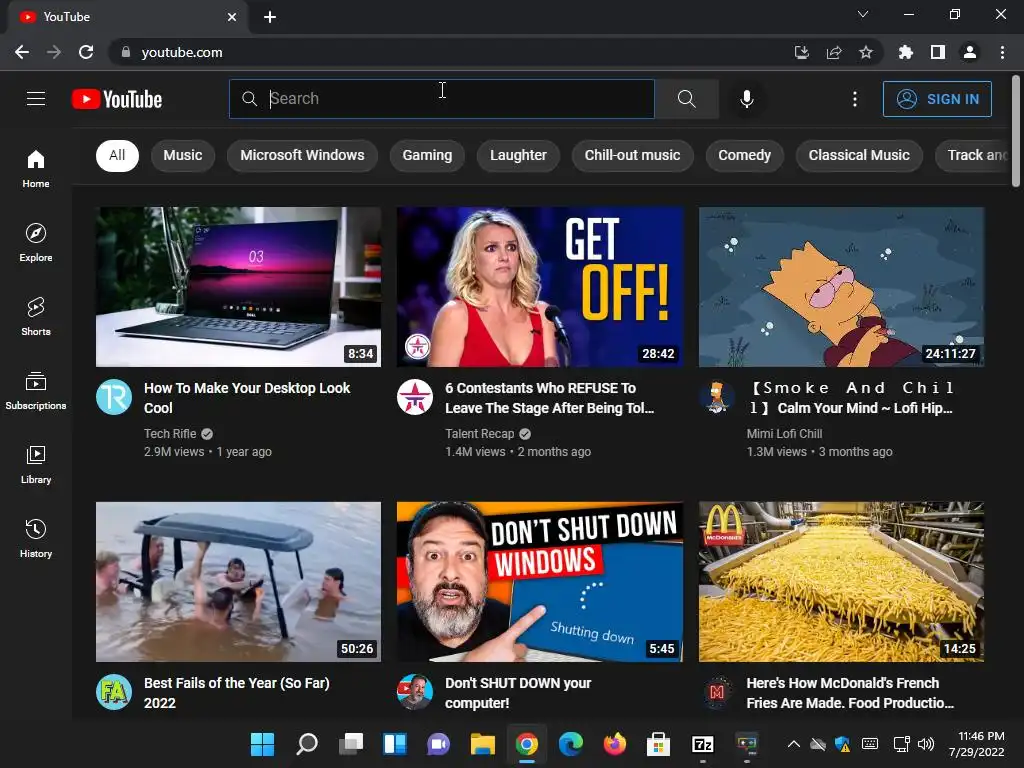Open tab search dropdown chevron
The width and height of the screenshot is (1024, 768).
[863, 14]
